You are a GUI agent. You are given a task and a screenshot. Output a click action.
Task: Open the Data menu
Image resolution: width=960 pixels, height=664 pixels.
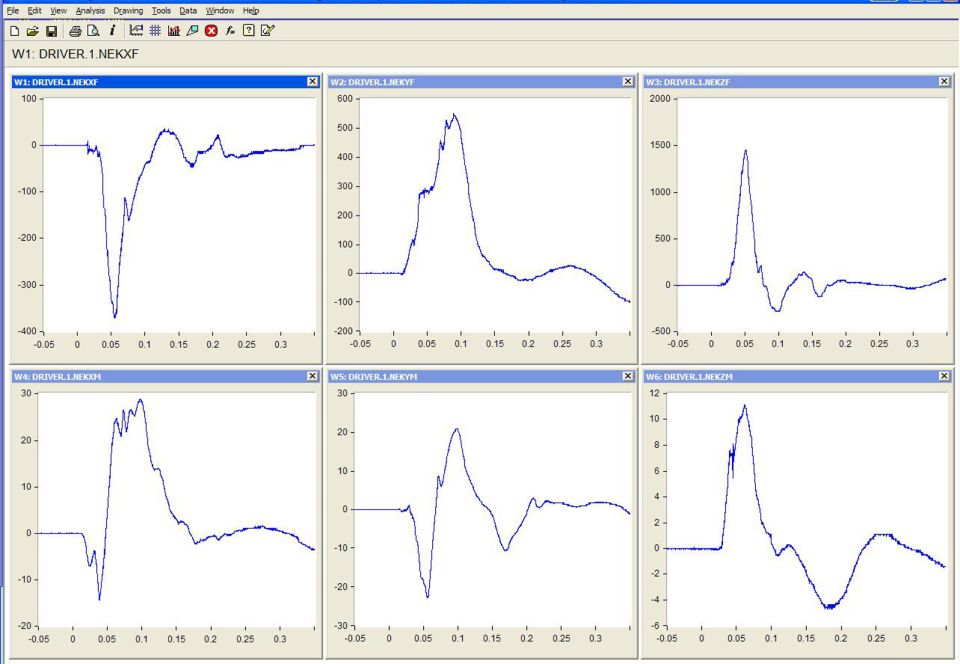pyautogui.click(x=188, y=11)
